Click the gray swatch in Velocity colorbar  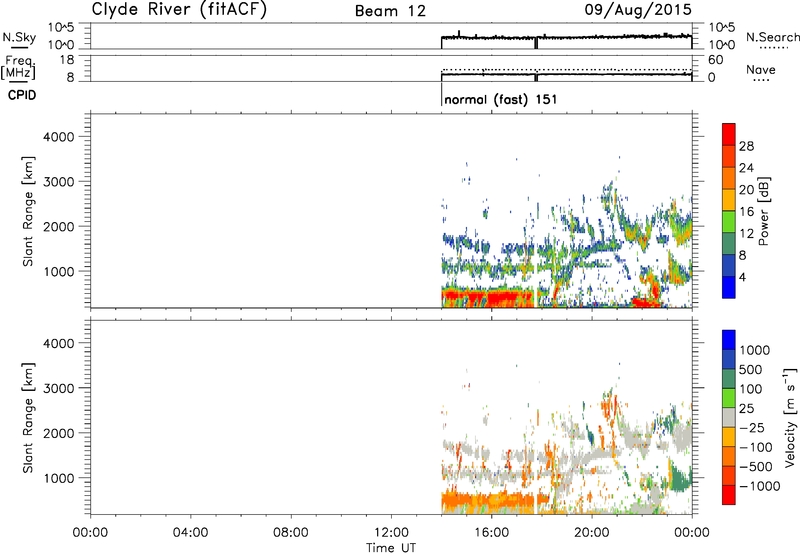[729, 417]
